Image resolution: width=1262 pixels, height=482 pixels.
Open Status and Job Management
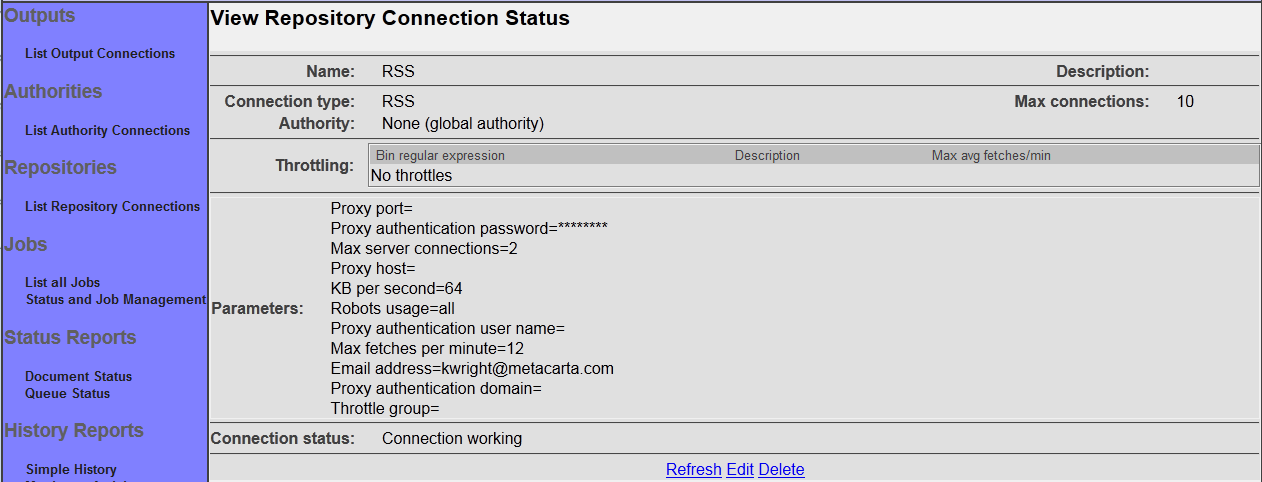tap(116, 300)
